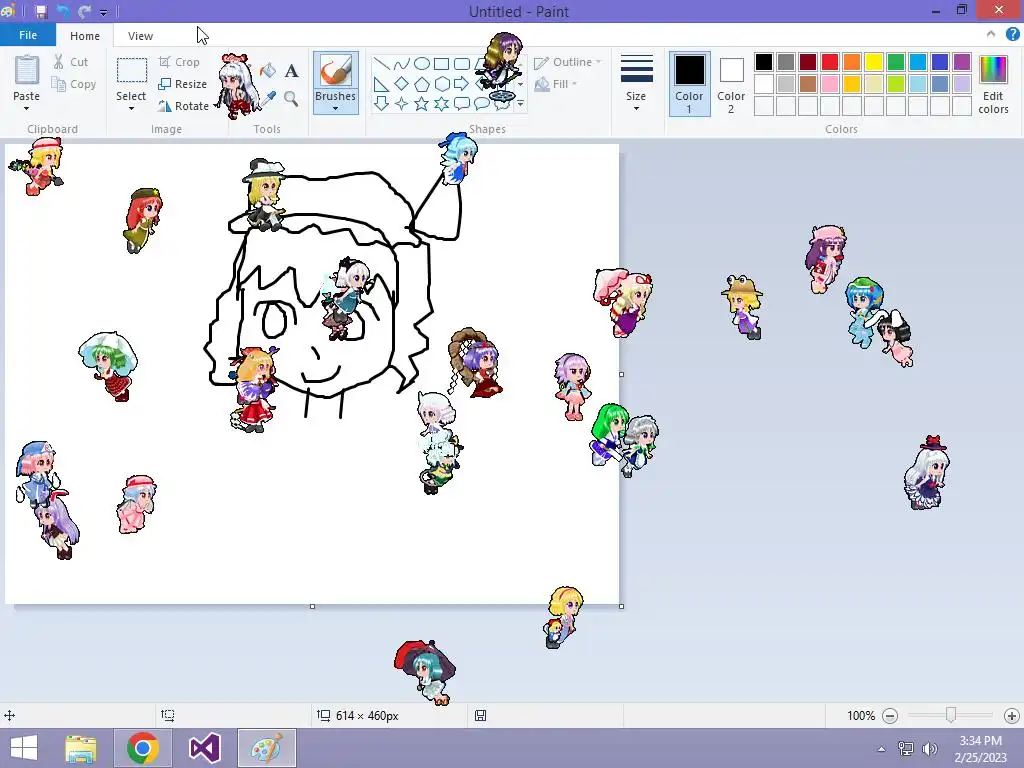Image resolution: width=1024 pixels, height=768 pixels.
Task: Click the Rotate button
Action: tap(184, 106)
